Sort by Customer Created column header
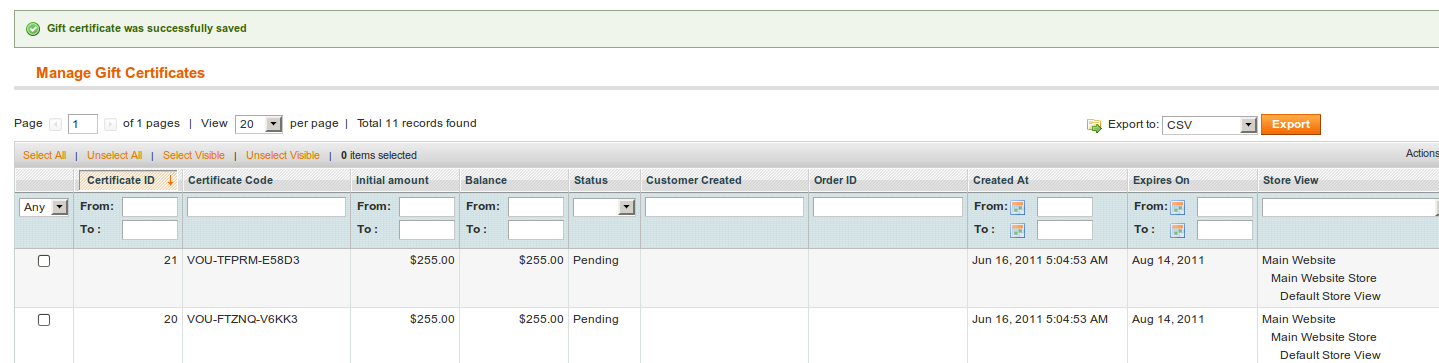Image resolution: width=1439 pixels, height=363 pixels. [x=694, y=181]
